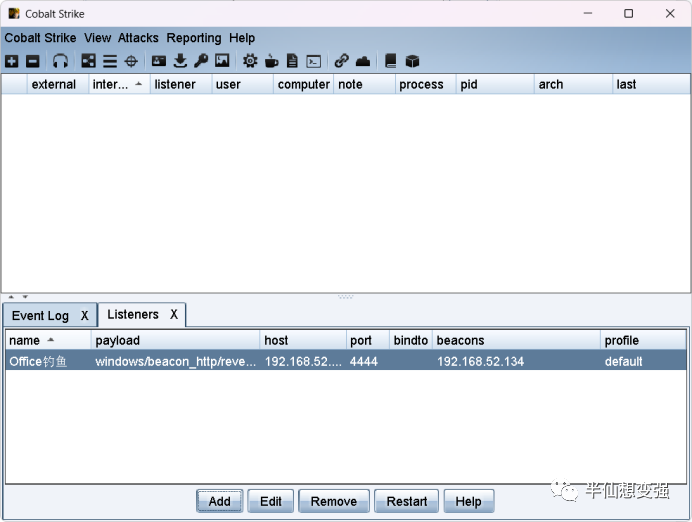
Task: Sort listeners by payload column
Action: click(x=175, y=340)
